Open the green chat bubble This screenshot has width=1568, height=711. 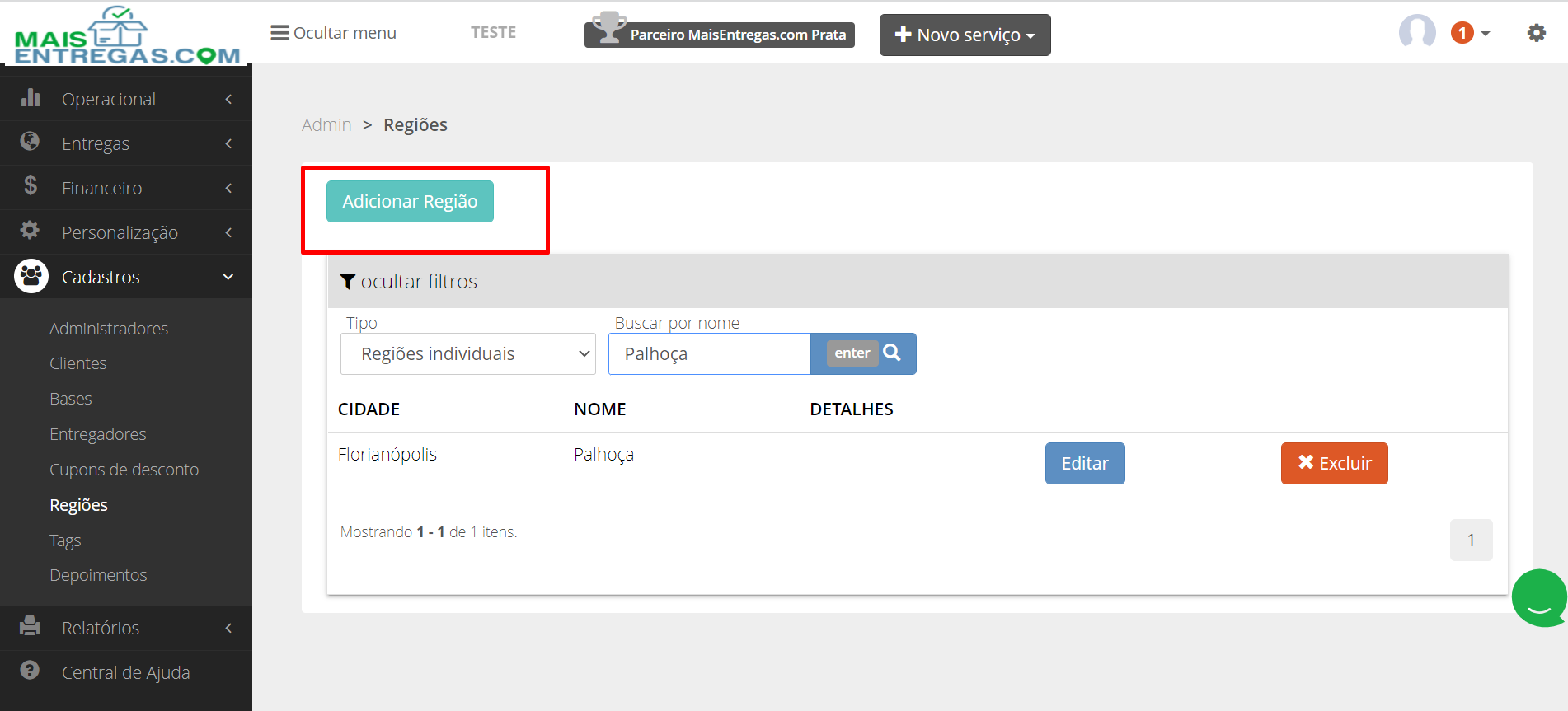(1540, 598)
